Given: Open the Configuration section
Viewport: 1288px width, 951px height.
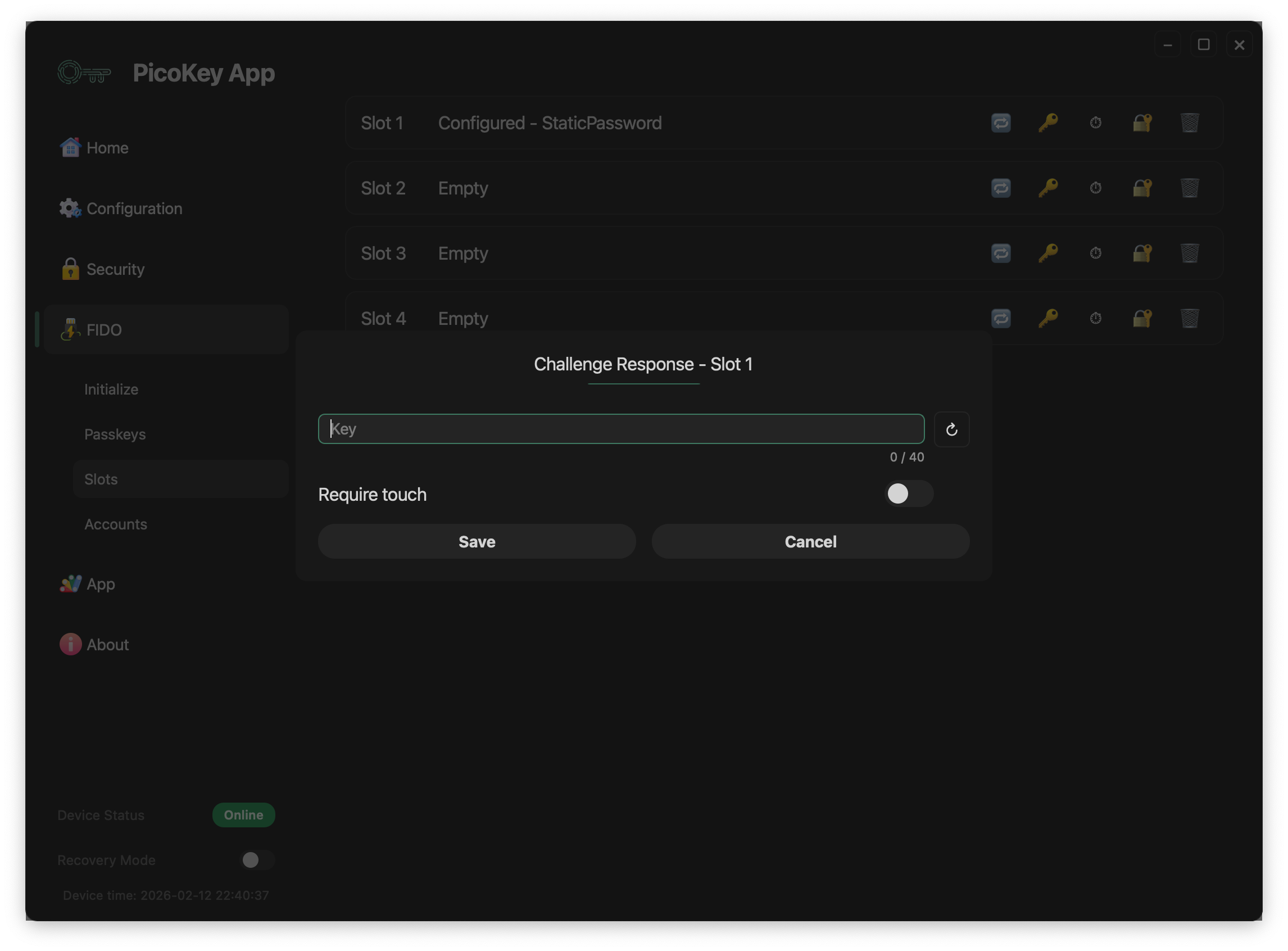Looking at the screenshot, I should [134, 209].
